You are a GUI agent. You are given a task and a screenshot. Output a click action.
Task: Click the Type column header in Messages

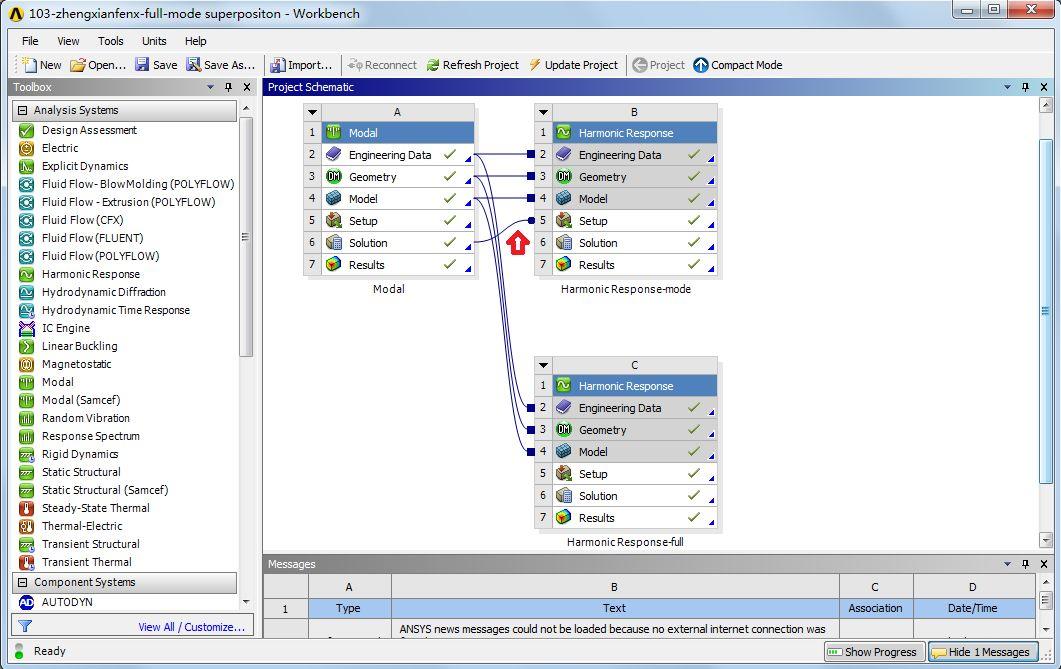(x=349, y=608)
